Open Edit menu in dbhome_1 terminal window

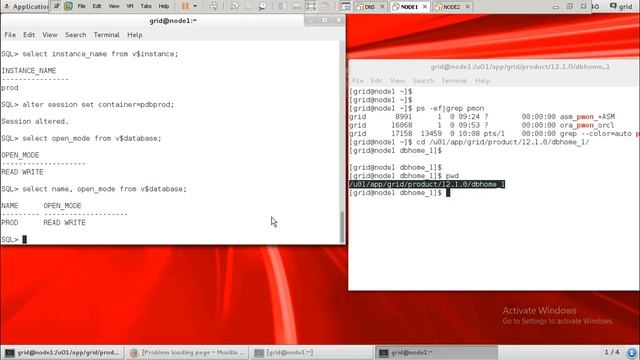pos(377,81)
